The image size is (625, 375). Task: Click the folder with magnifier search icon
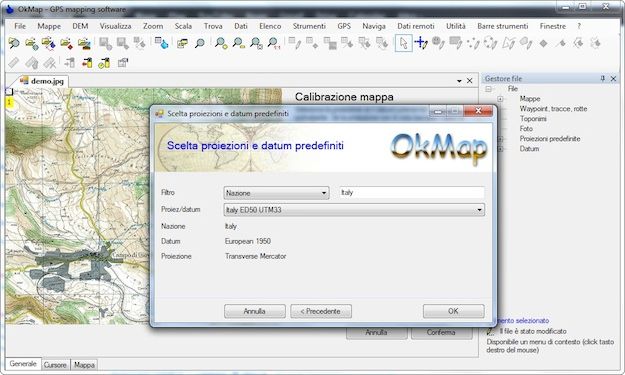pyautogui.click(x=14, y=43)
